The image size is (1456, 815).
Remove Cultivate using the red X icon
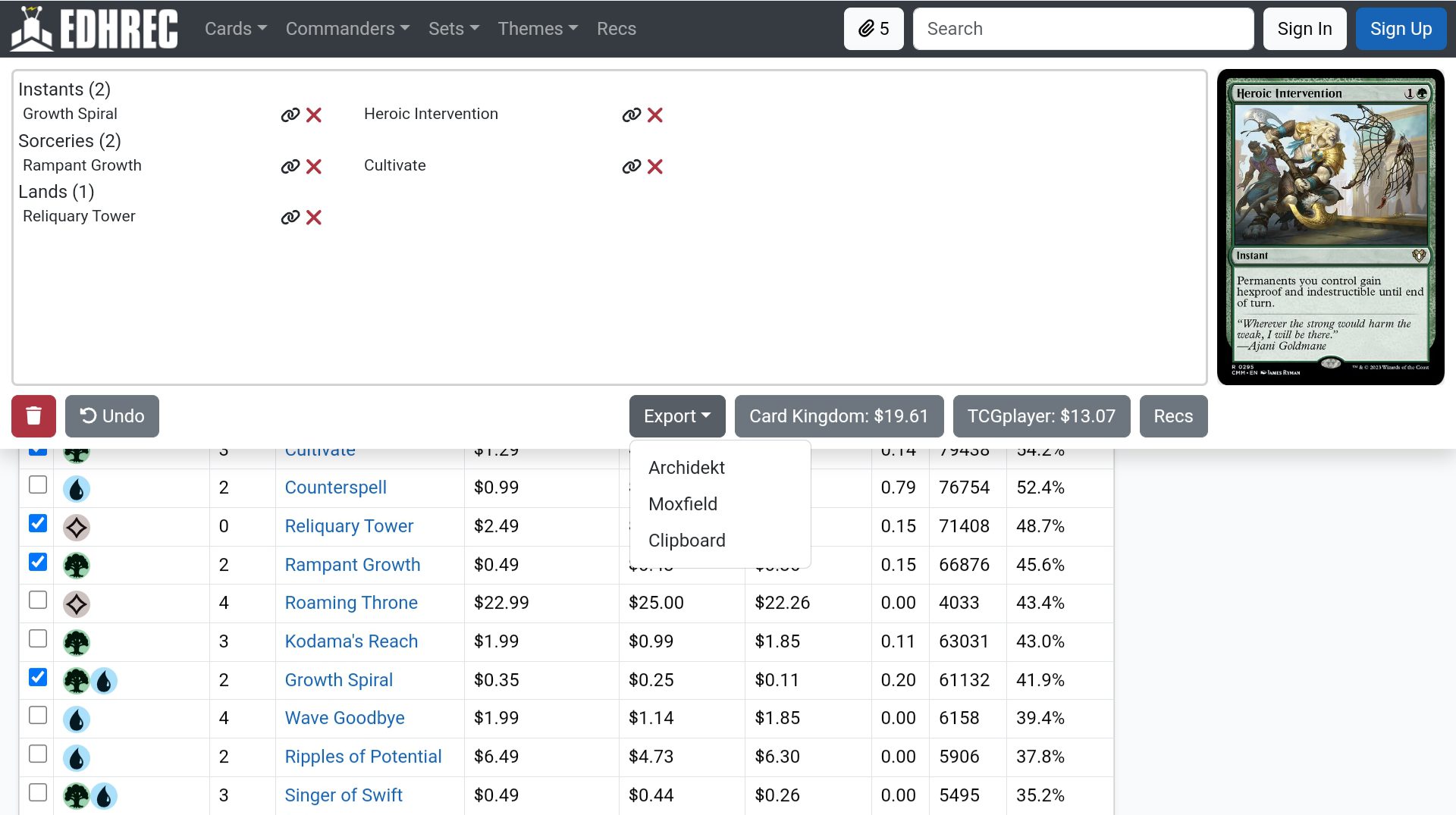pos(655,167)
